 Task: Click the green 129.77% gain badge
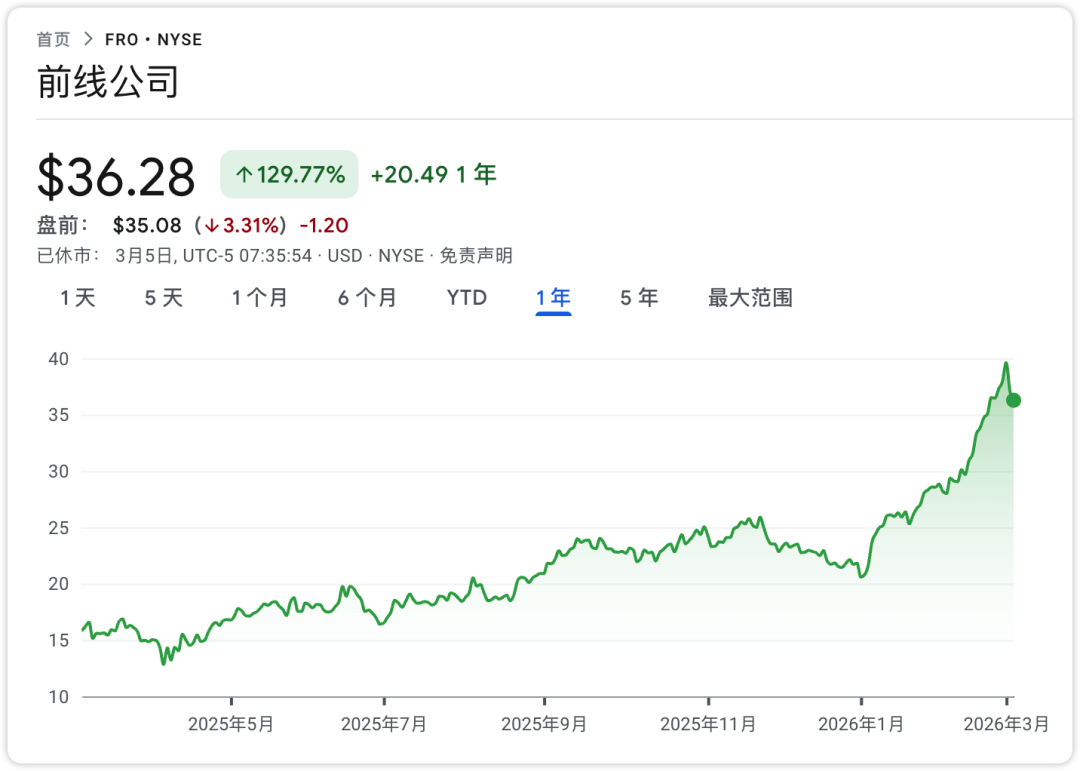289,175
